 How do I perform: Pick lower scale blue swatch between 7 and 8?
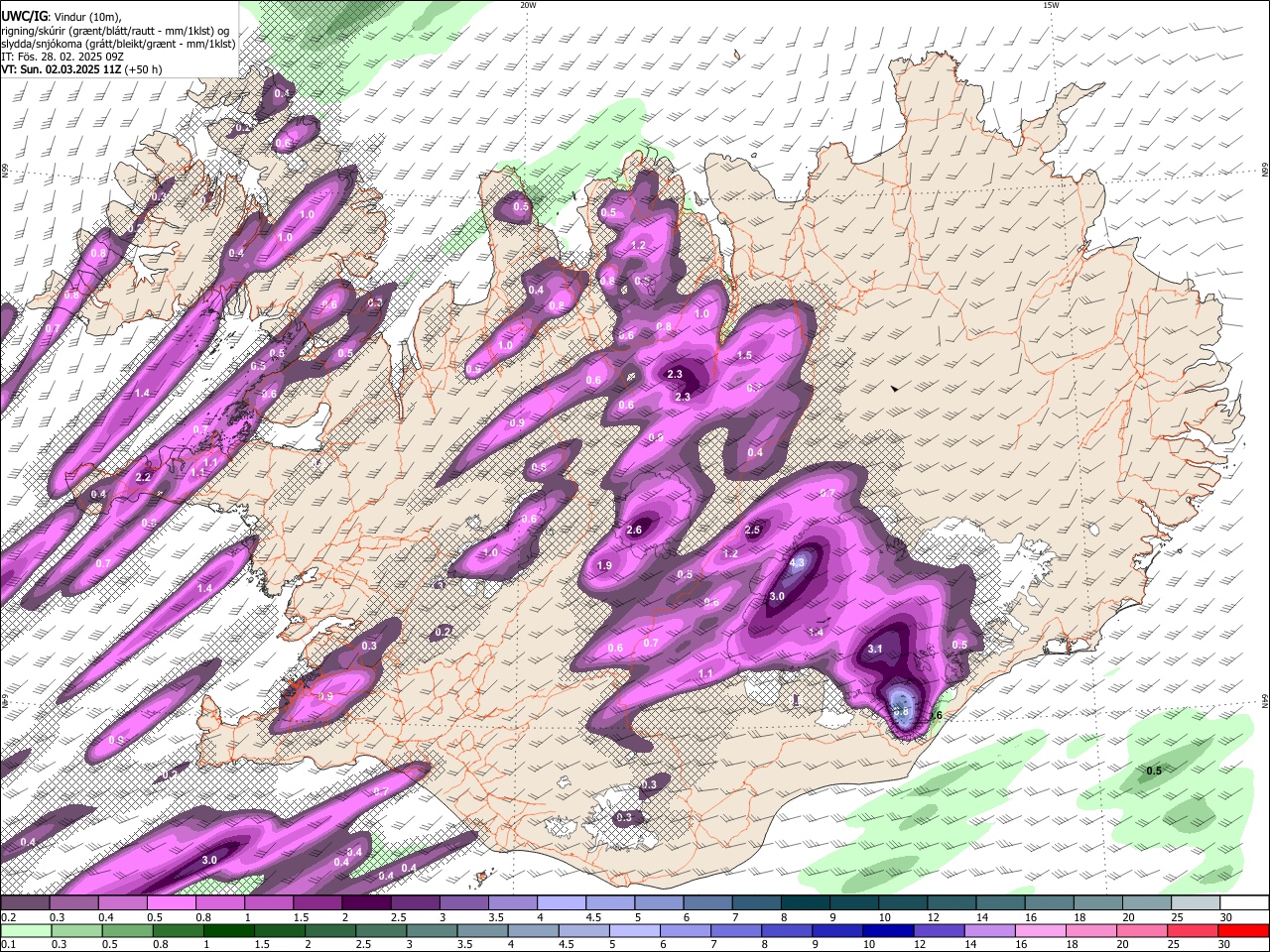pos(737,930)
